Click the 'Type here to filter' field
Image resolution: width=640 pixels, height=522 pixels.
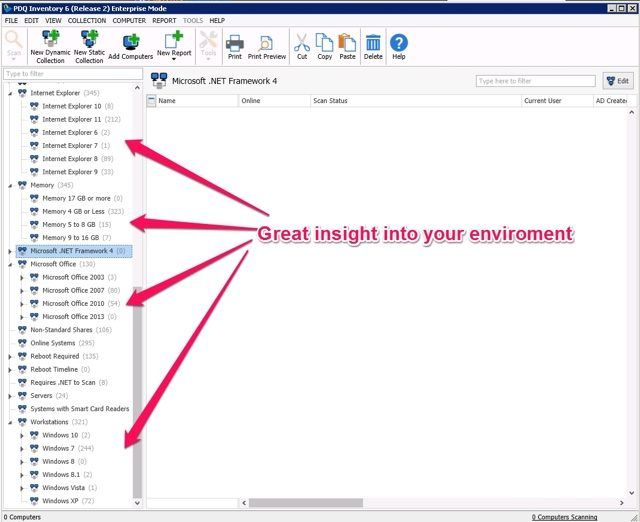536,81
